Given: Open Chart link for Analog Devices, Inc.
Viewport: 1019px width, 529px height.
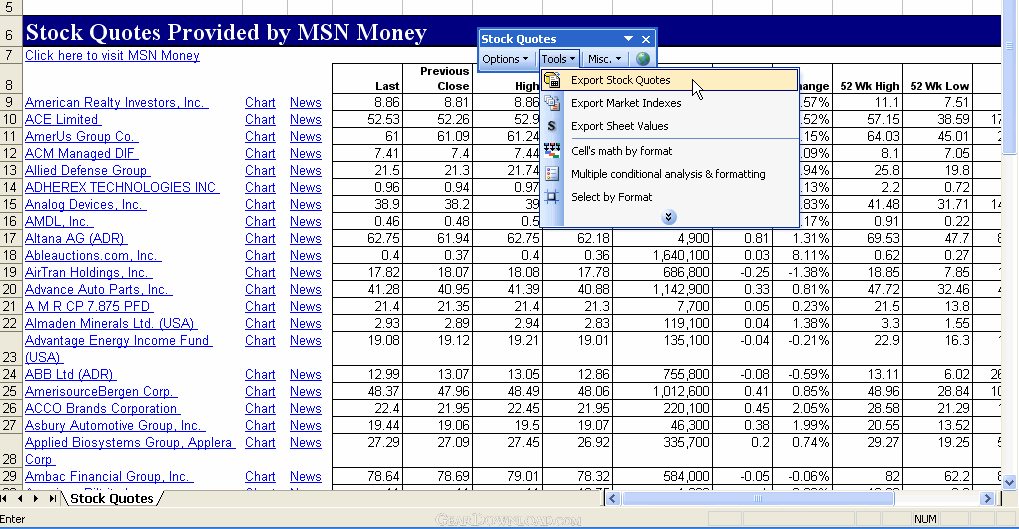Looking at the screenshot, I should 260,204.
